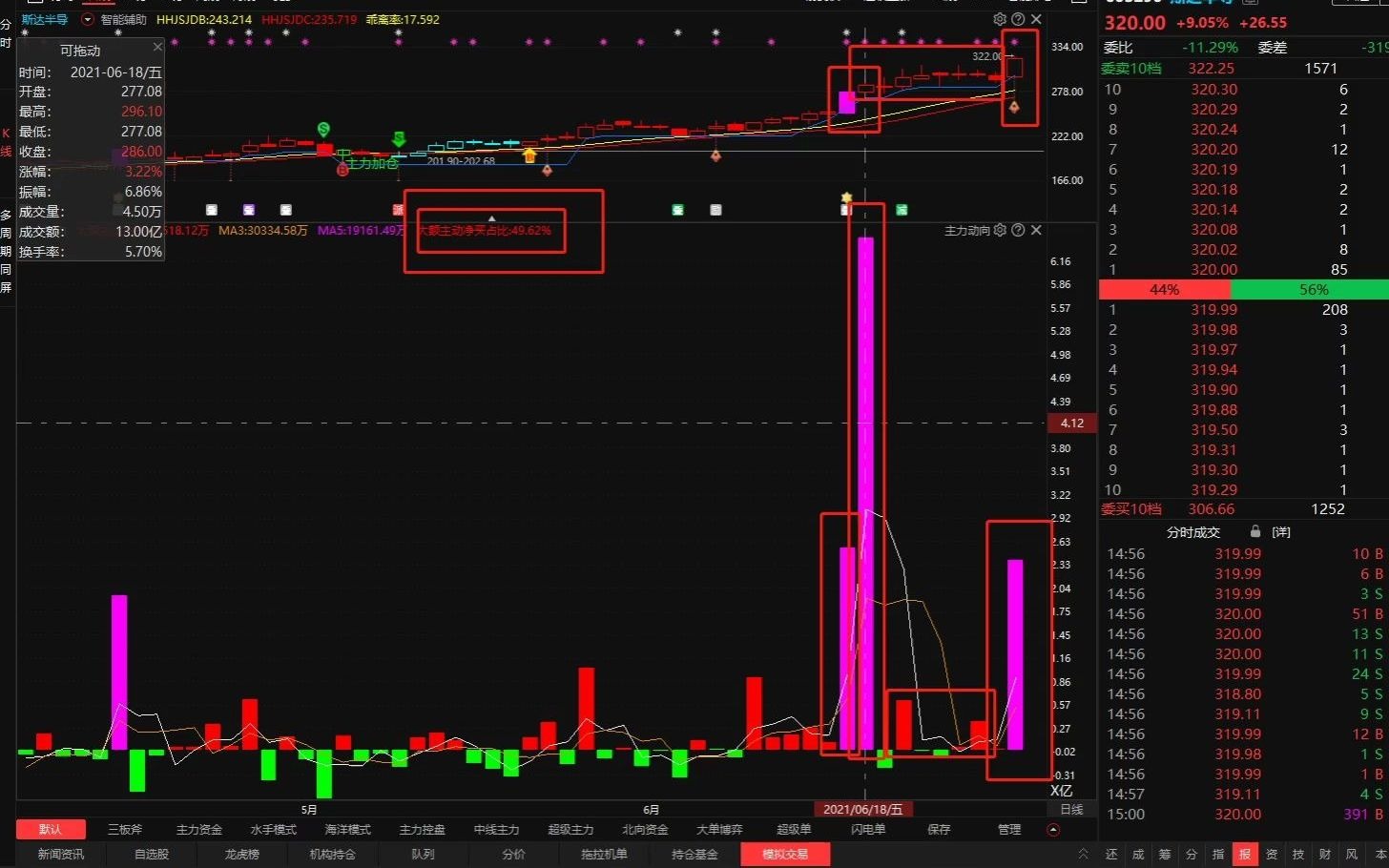
Task: Click the 资 quick button
Action: (1272, 854)
